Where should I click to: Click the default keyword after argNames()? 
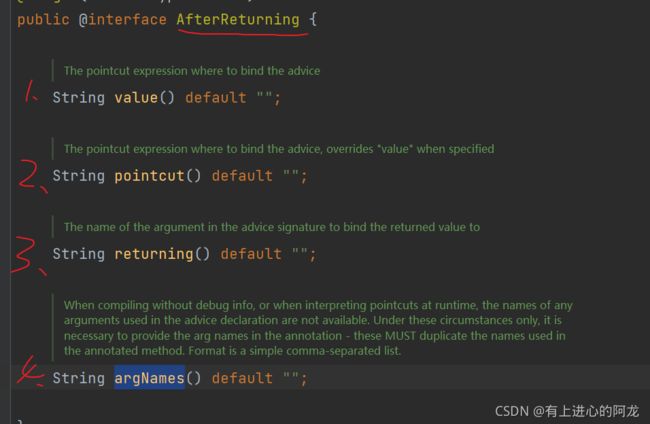point(242,378)
